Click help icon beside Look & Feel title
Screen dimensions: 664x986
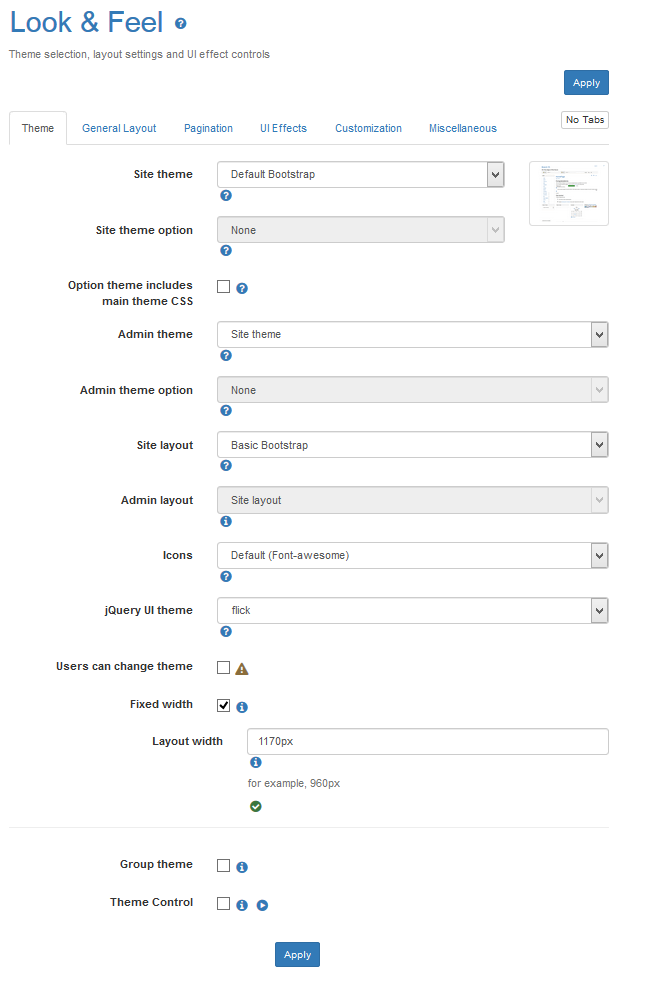[181, 23]
